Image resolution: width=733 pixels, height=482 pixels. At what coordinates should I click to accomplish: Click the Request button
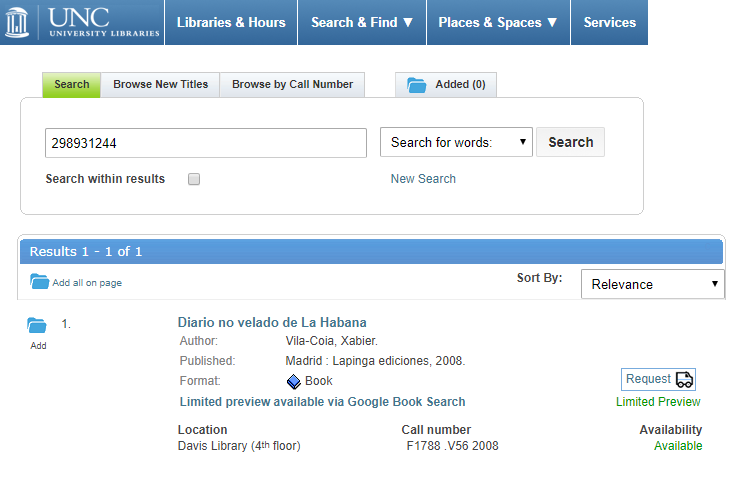658,379
